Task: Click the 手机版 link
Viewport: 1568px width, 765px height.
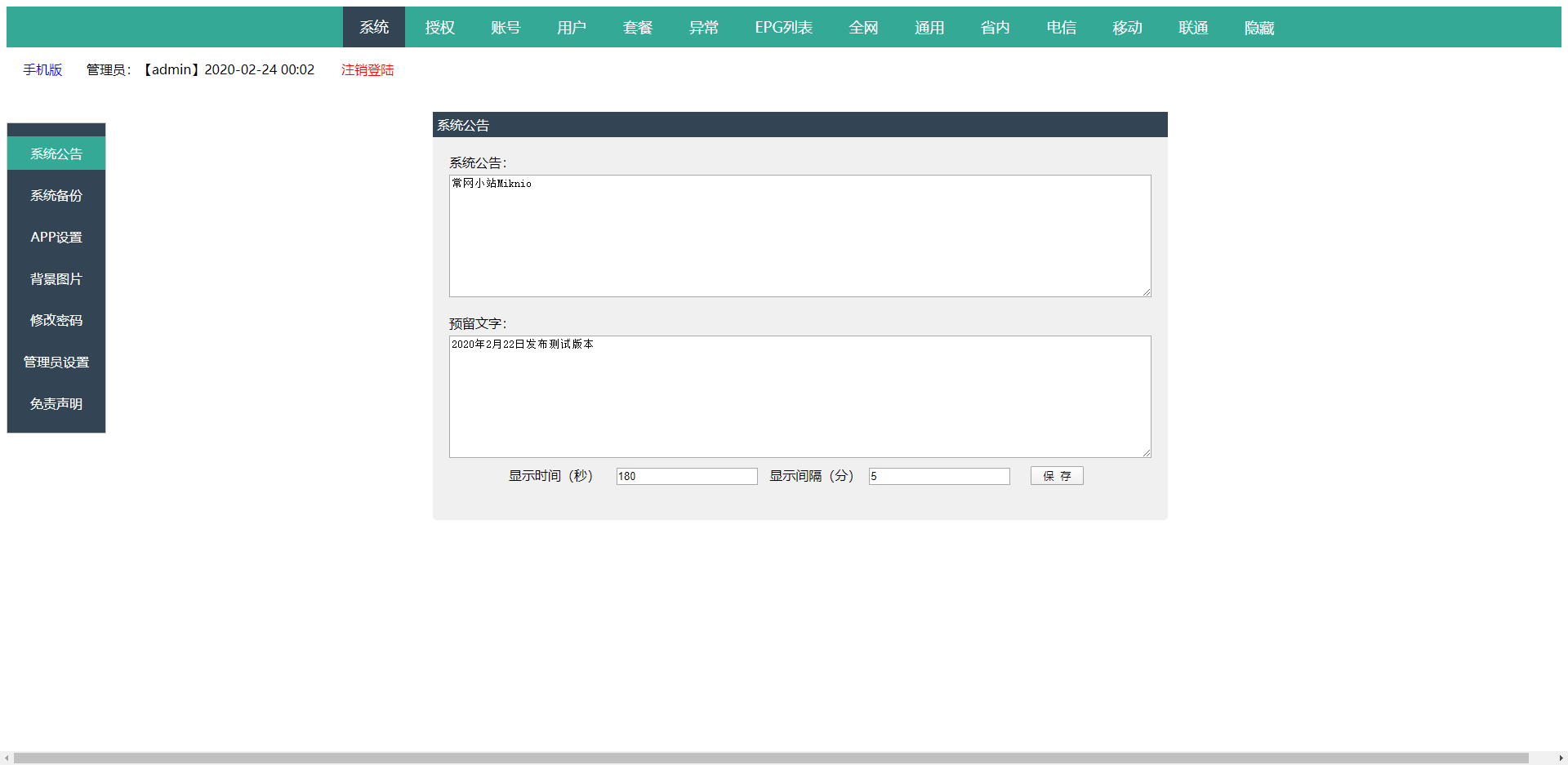Action: [42, 70]
